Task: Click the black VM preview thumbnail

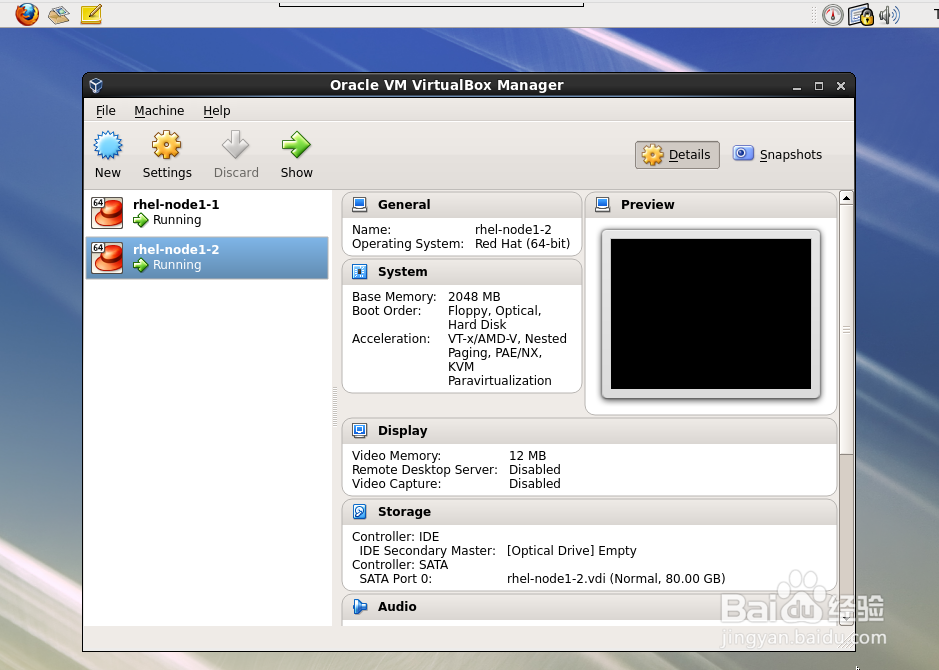Action: [x=711, y=314]
